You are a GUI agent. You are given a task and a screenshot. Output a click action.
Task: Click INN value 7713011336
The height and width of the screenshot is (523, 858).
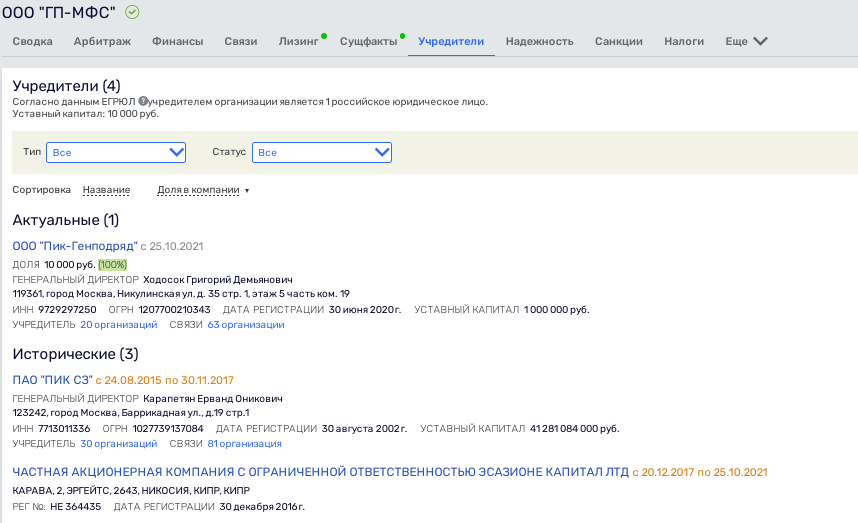click(x=64, y=429)
